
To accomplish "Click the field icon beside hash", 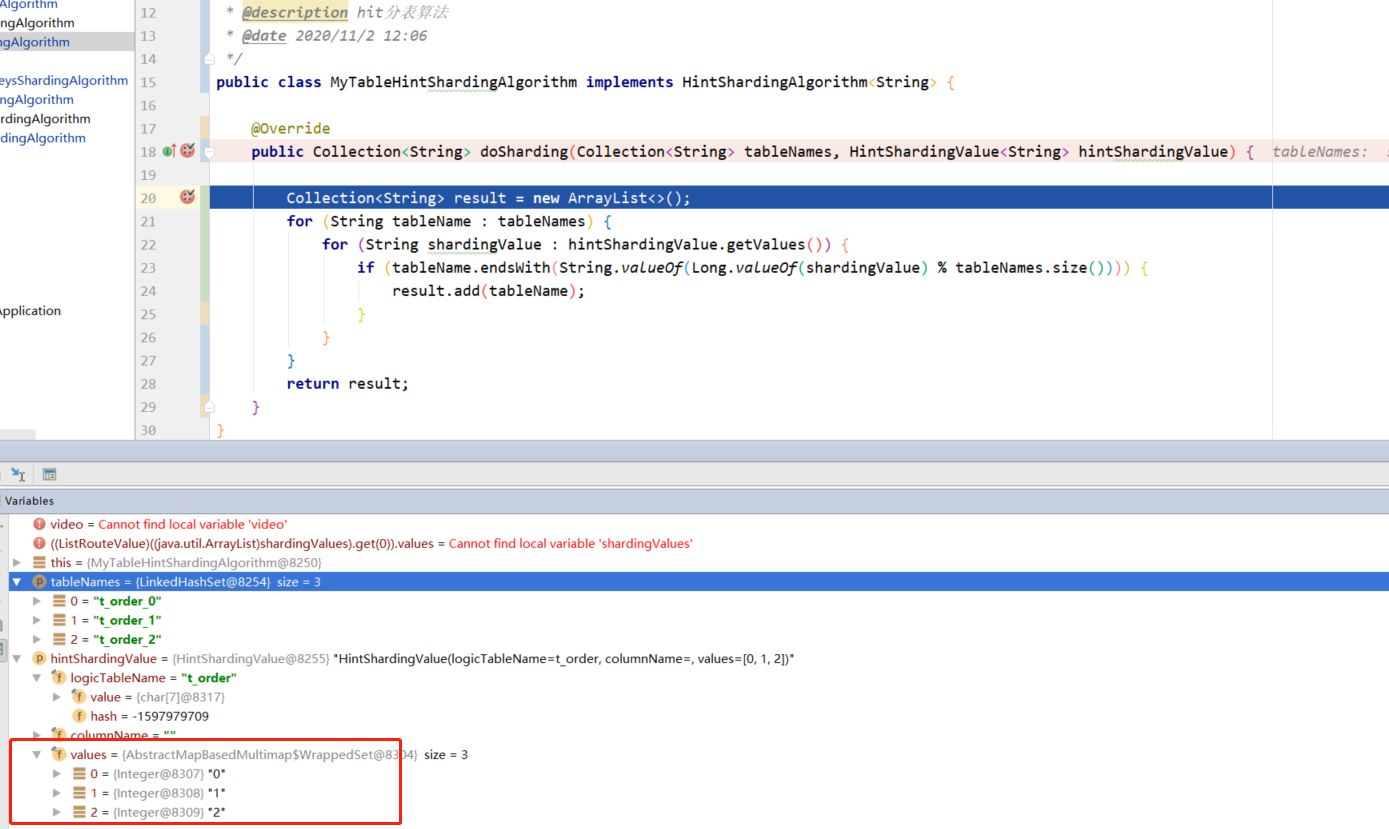I will point(80,716).
